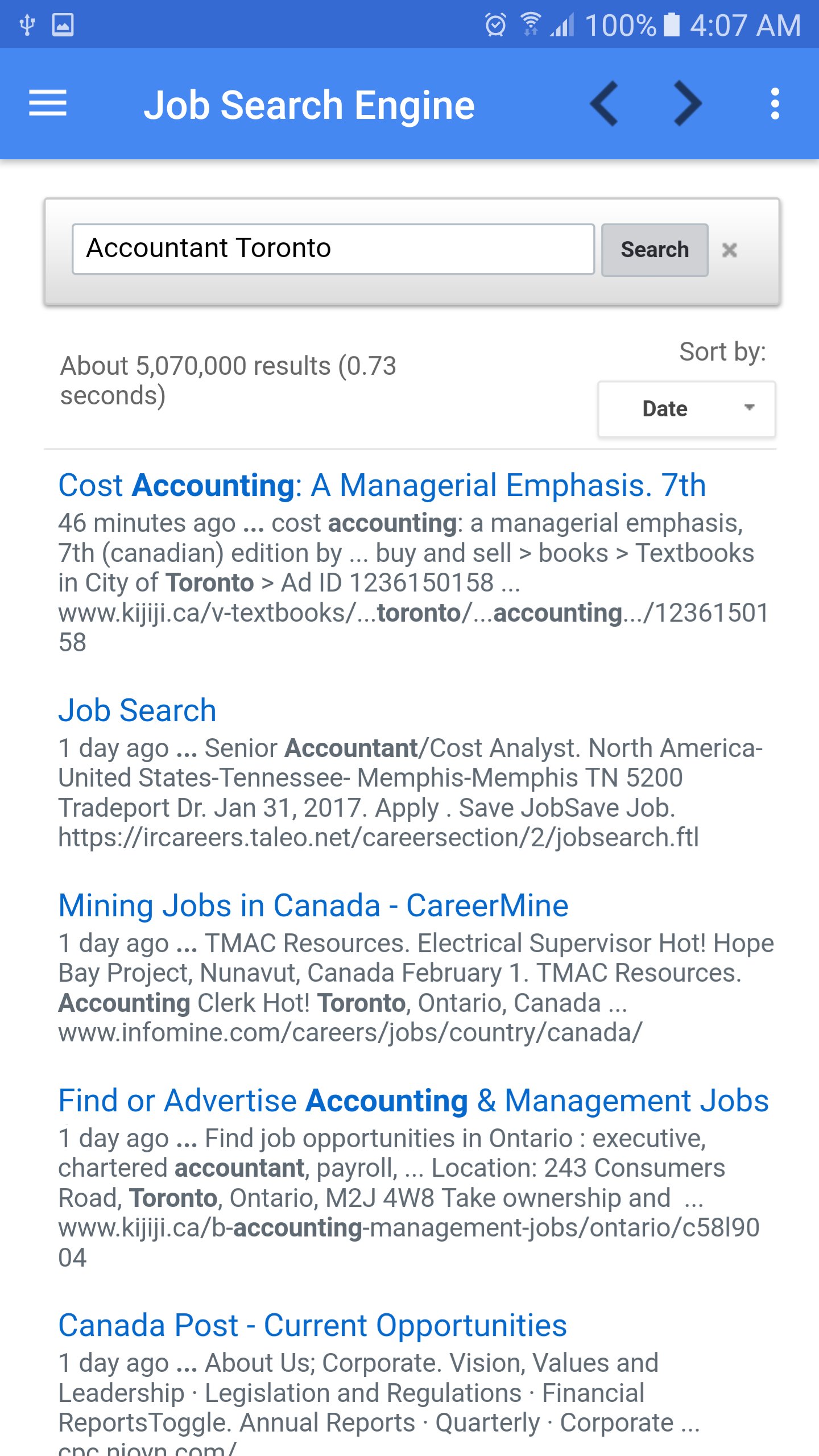Click the Search button

655,250
